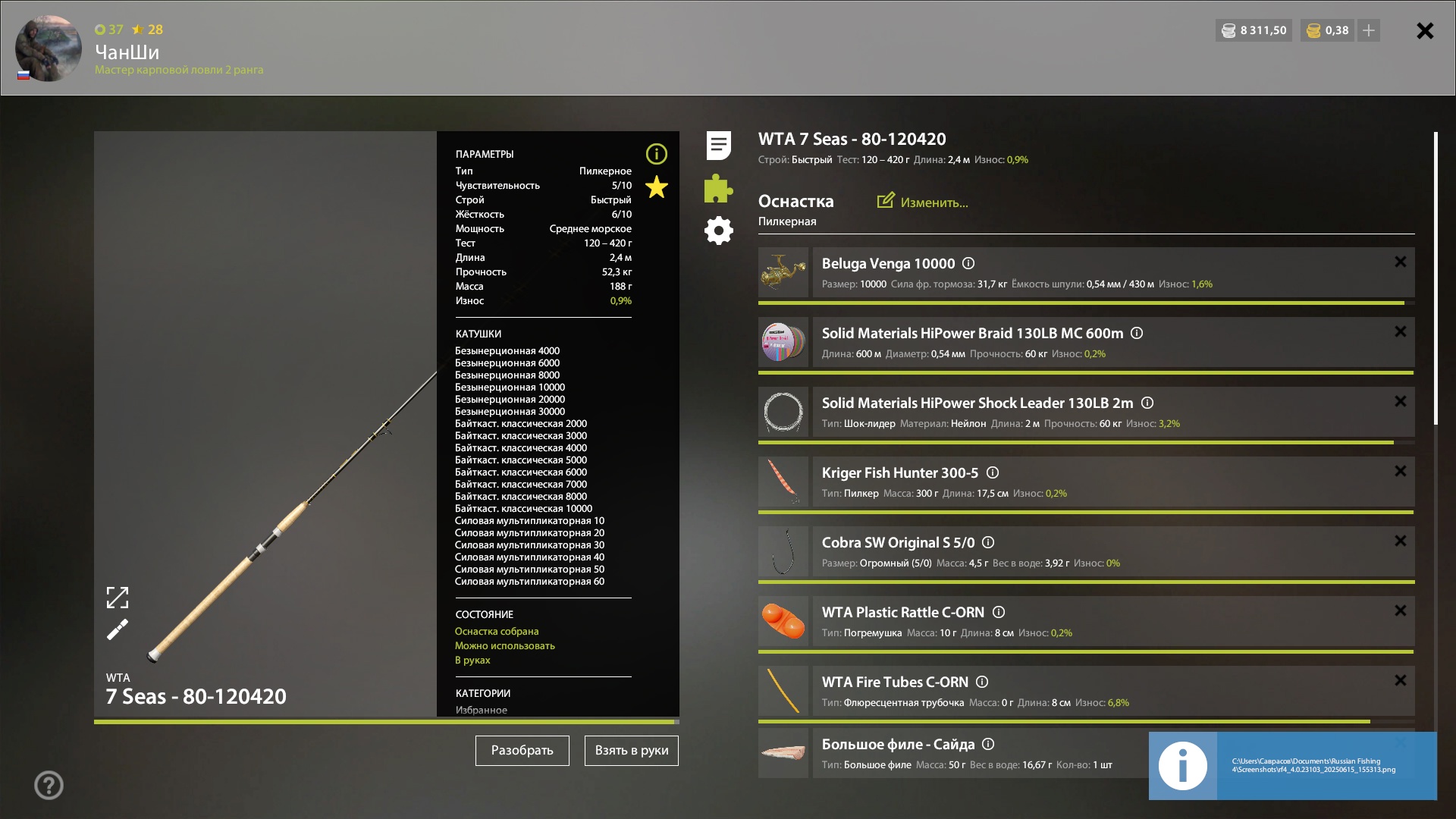Click the Оснастка собрана status
The height and width of the screenshot is (819, 1456).
pos(497,631)
